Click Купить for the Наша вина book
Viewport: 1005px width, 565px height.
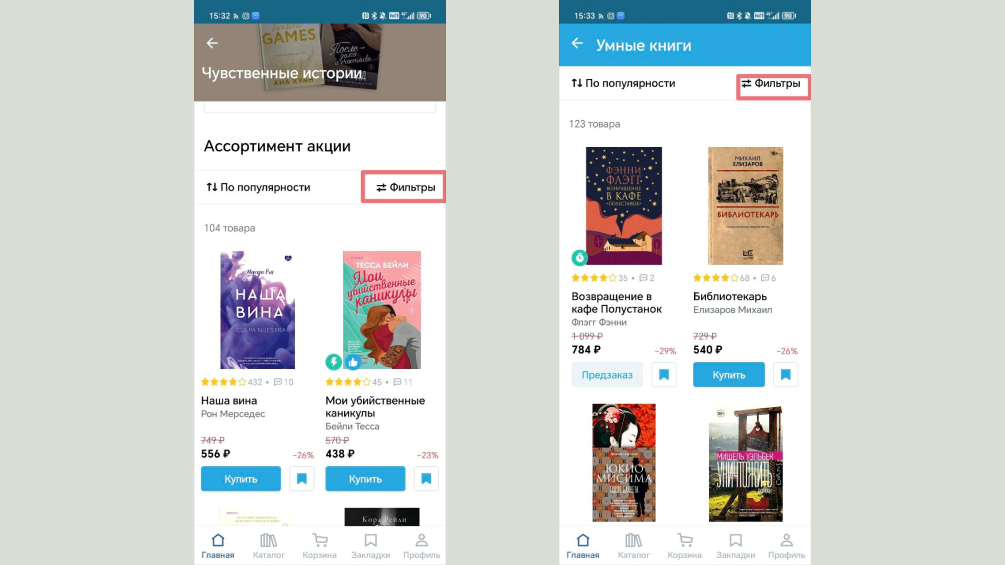(241, 479)
